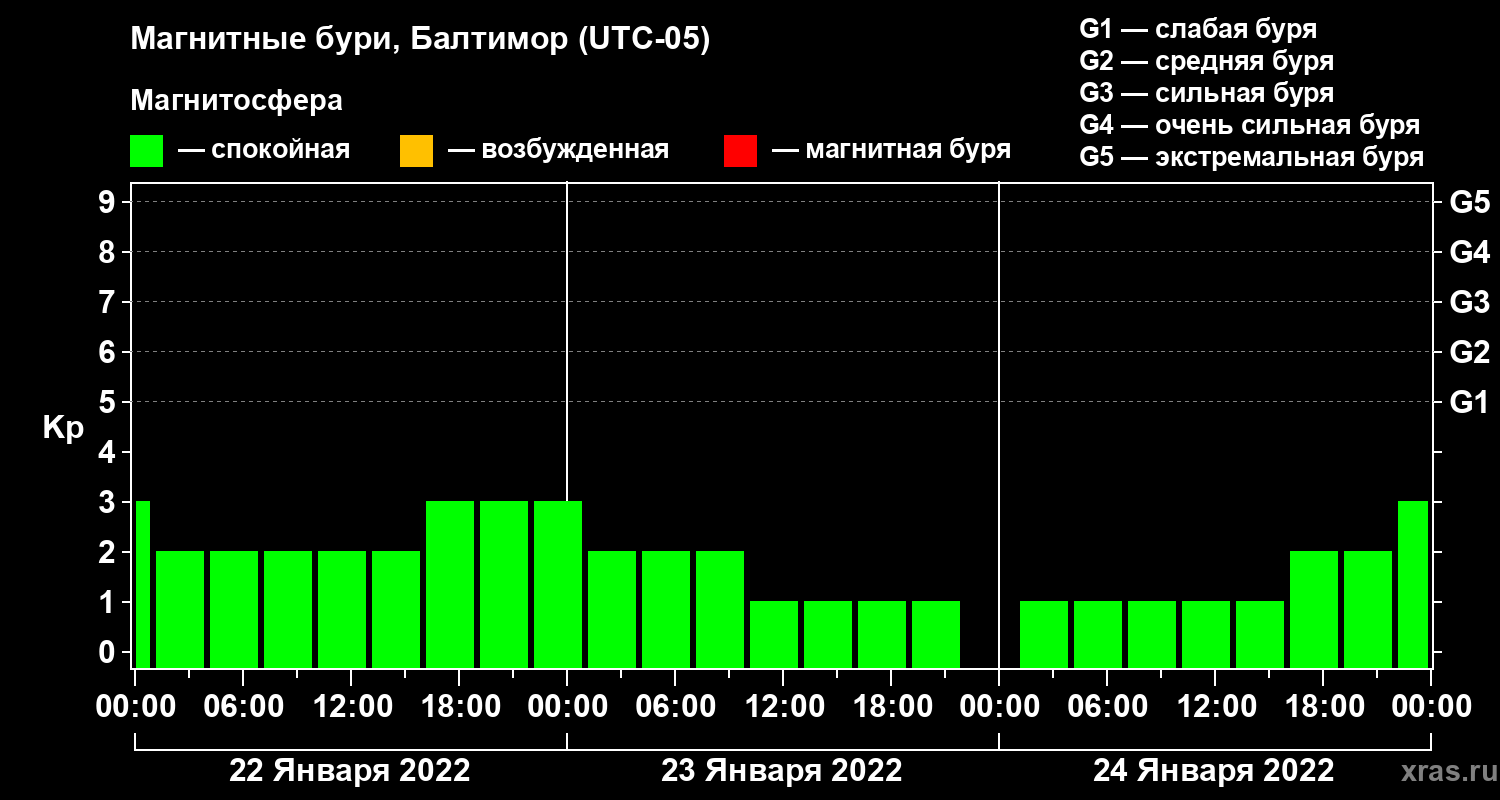Click the first Kp 1 bar on 24 January
This screenshot has width=1500, height=800.
click(1044, 634)
